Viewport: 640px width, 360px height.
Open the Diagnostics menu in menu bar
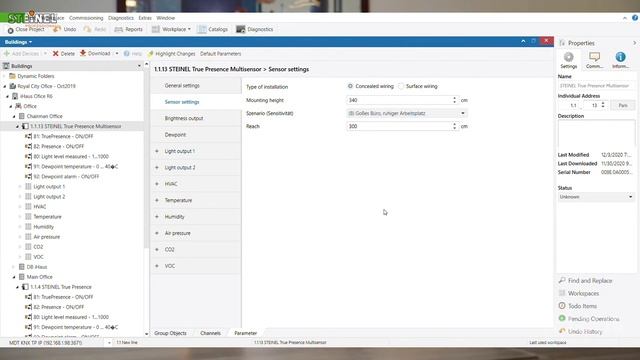(121, 18)
